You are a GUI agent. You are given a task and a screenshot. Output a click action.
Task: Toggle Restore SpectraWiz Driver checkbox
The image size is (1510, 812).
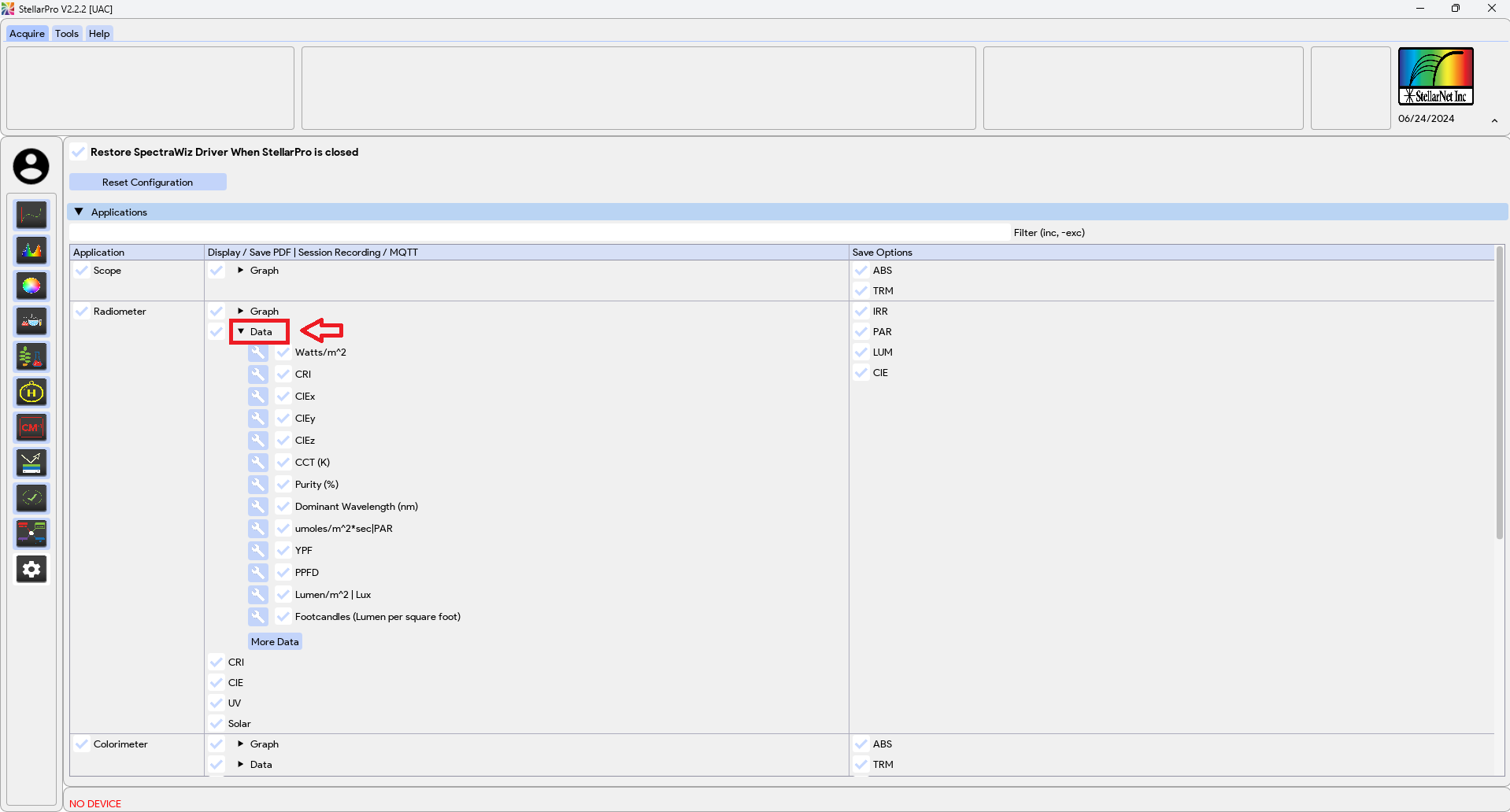point(79,152)
